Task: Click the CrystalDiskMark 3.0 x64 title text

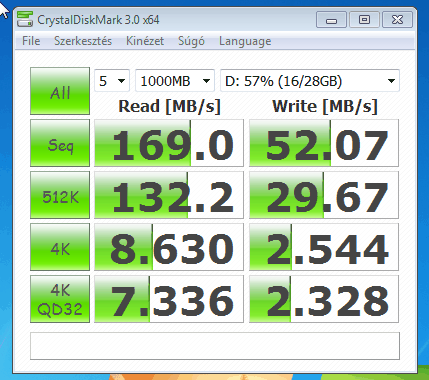Action: pyautogui.click(x=98, y=20)
